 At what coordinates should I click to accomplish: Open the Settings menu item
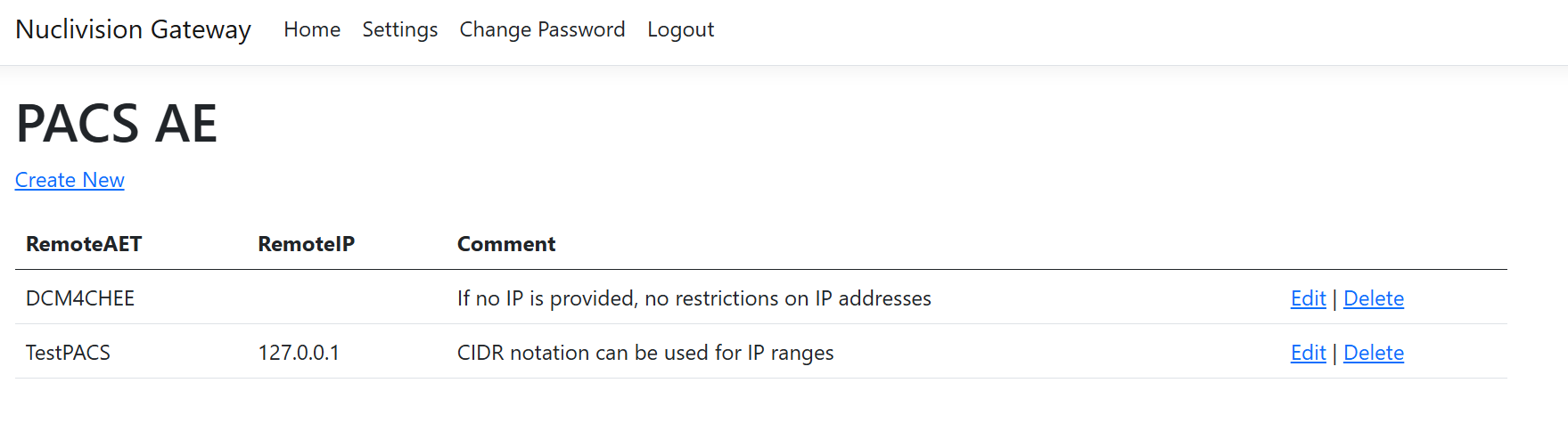(399, 29)
